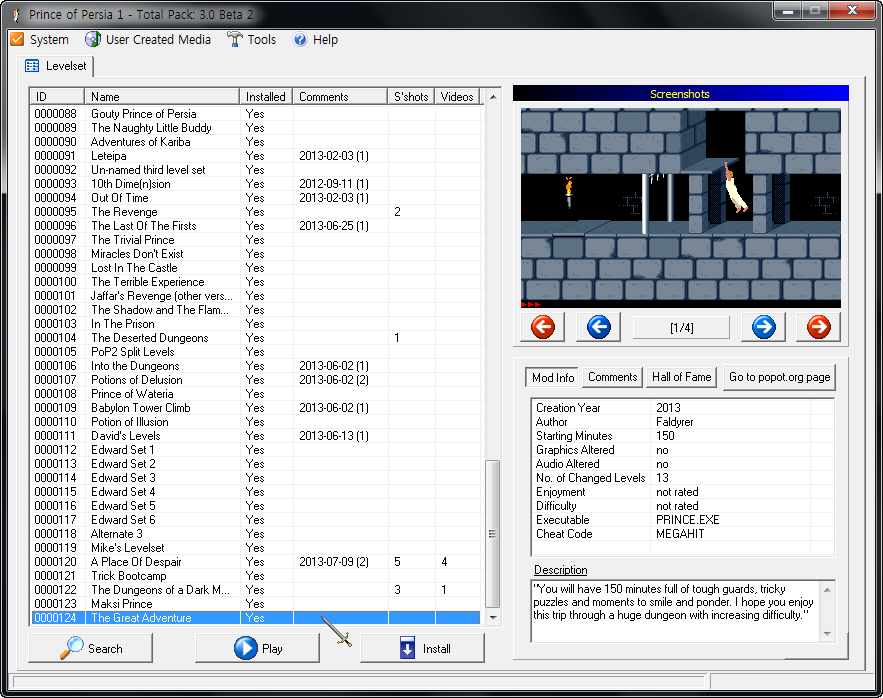The height and width of the screenshot is (698, 883).
Task: Click the Help question mark icon
Action: (x=300, y=39)
